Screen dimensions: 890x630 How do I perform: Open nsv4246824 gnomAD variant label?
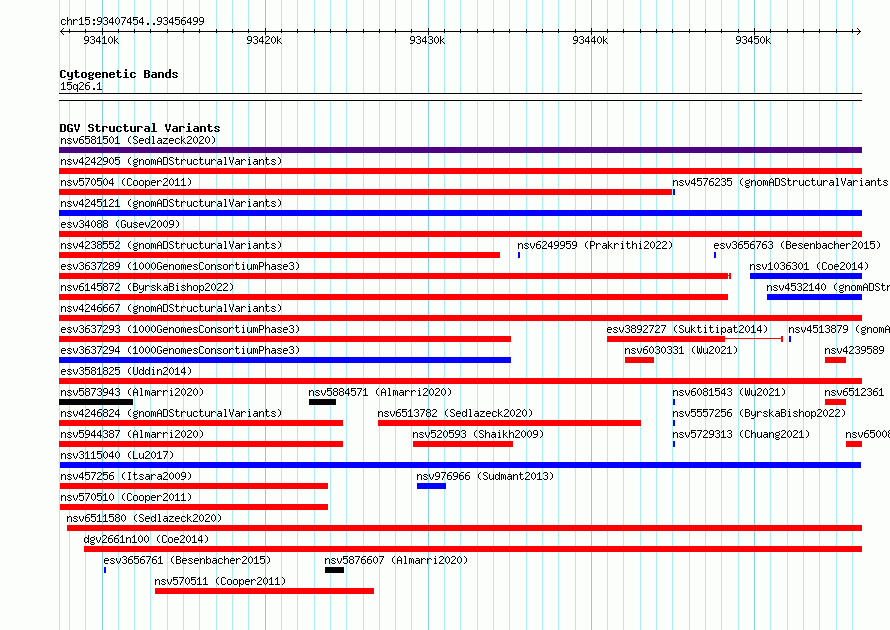coord(171,413)
